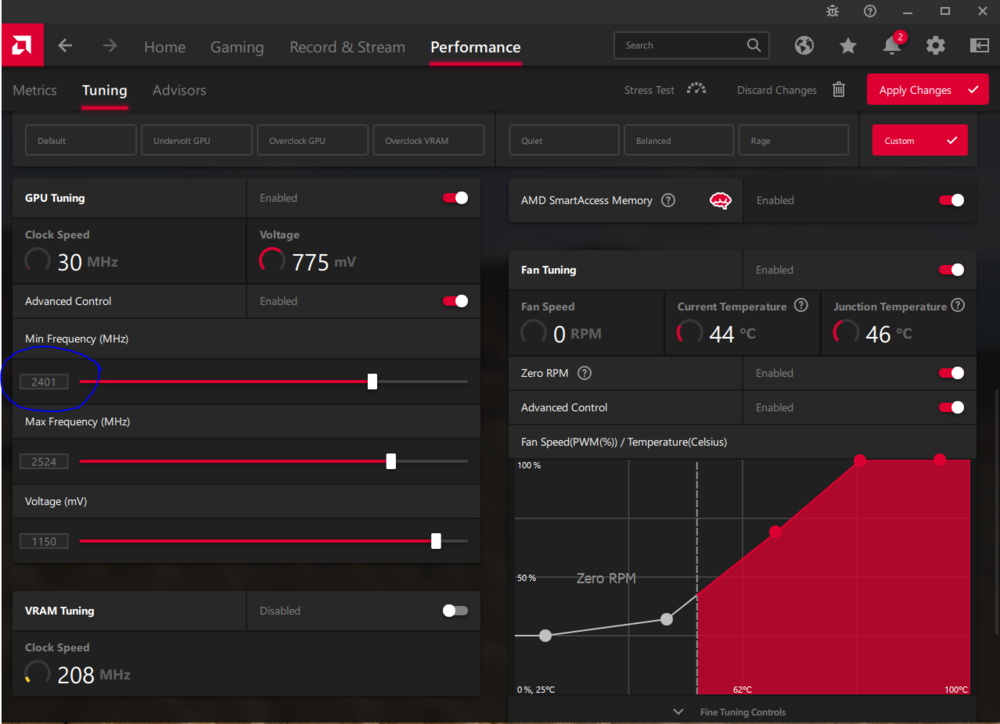
Task: Switch to the Metrics tab
Action: click(x=34, y=90)
